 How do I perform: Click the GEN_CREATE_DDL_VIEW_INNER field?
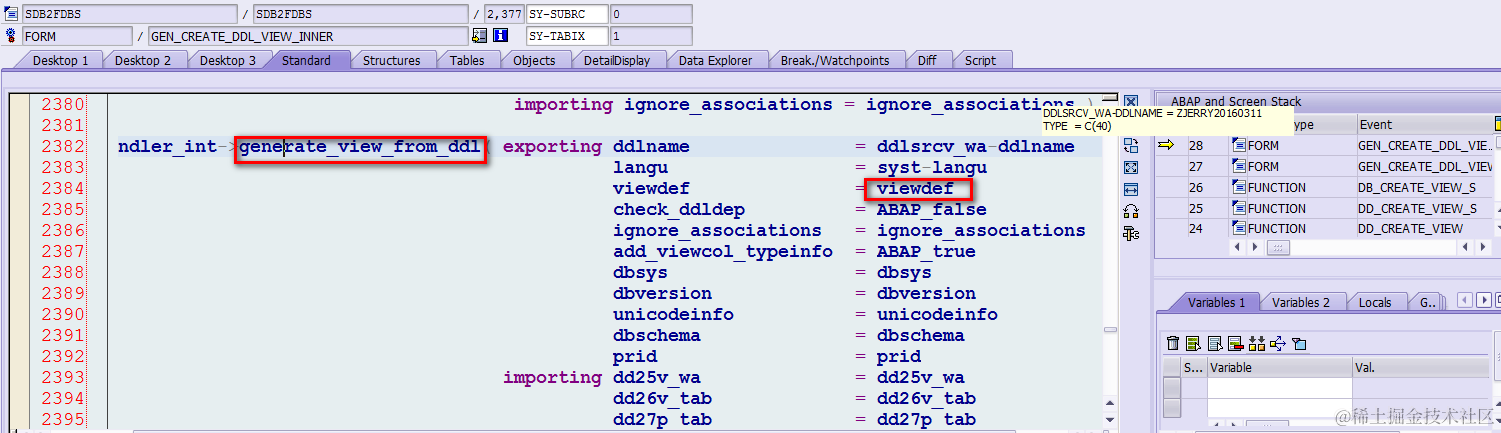point(308,36)
